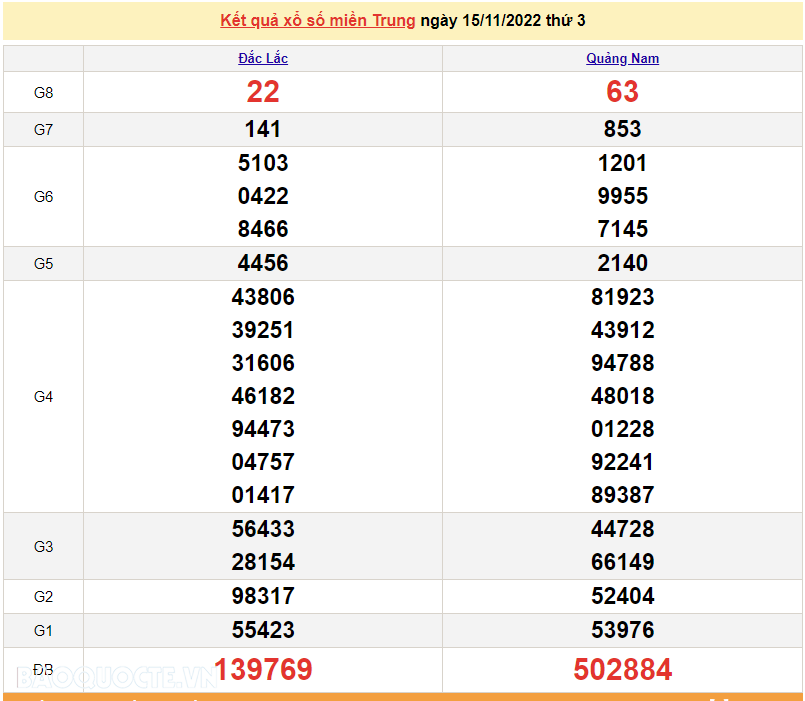Image resolution: width=805 pixels, height=701 pixels.
Task: Select the G7 row label
Action: tap(42, 129)
